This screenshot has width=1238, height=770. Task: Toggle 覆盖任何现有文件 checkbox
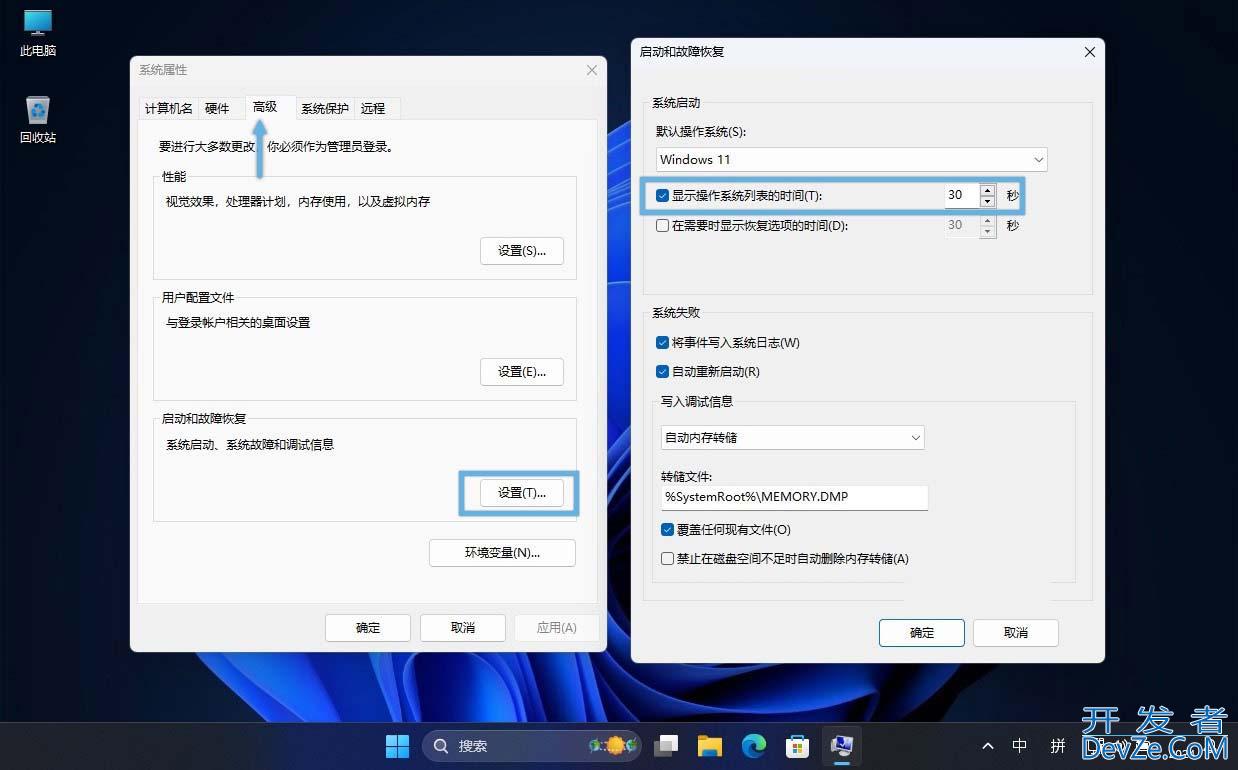[667, 529]
